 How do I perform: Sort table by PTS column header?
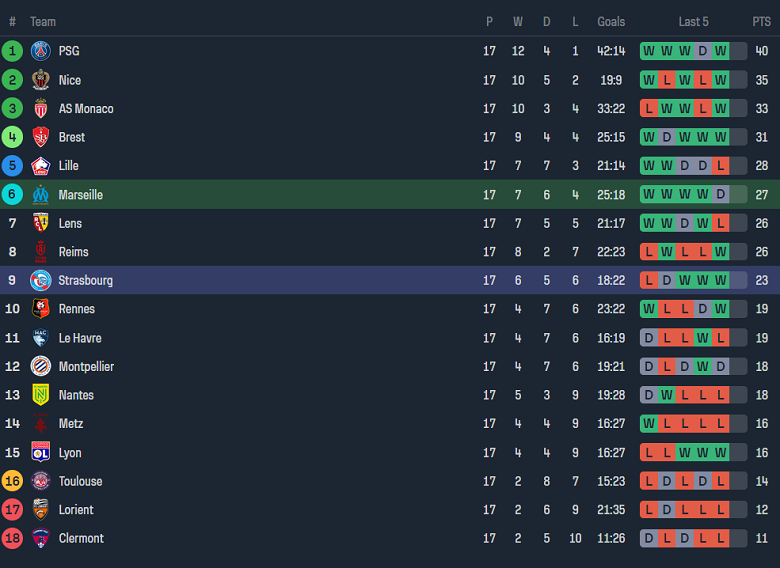pyautogui.click(x=761, y=21)
